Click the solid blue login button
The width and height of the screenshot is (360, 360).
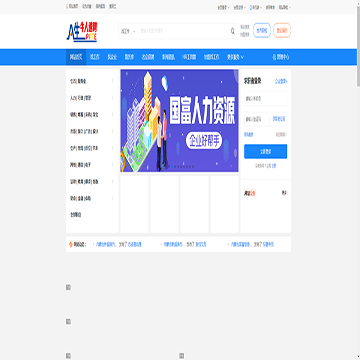point(265,151)
